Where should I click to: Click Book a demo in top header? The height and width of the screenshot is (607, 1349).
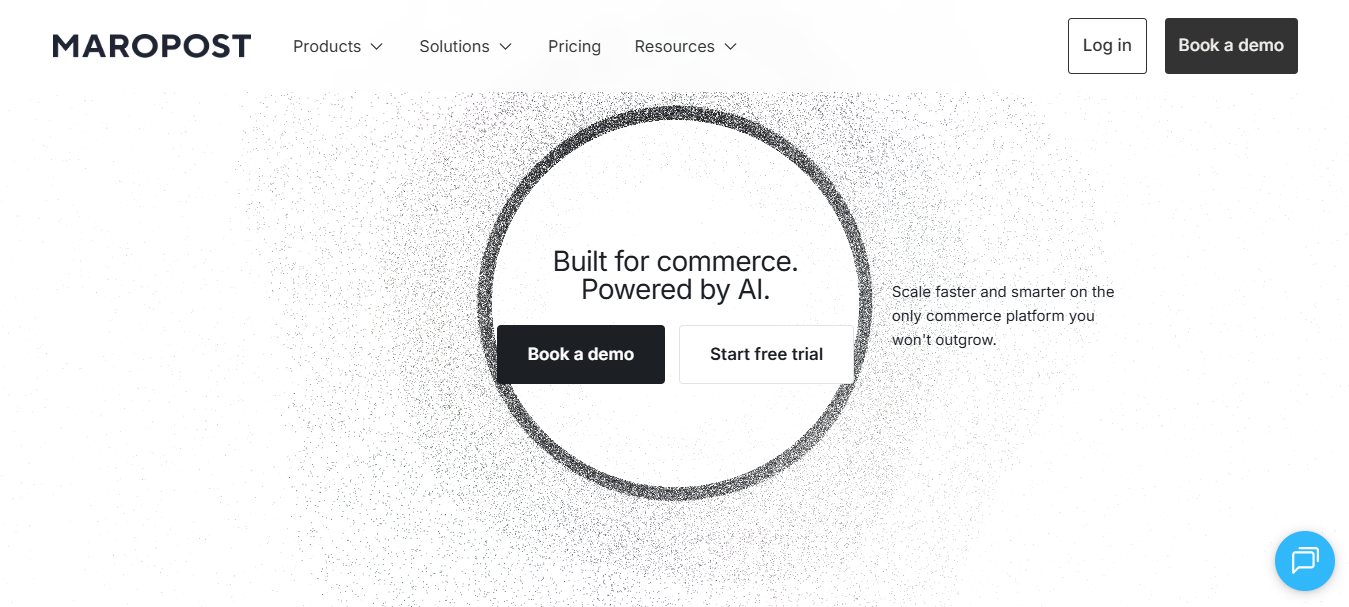(1231, 46)
